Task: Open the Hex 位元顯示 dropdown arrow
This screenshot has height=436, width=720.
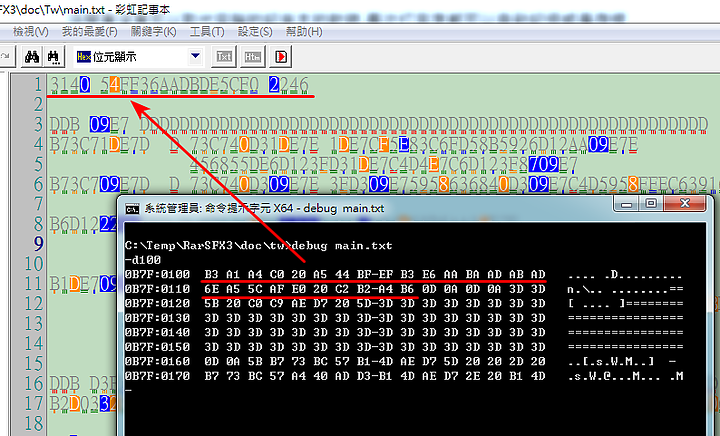Action: (195, 56)
